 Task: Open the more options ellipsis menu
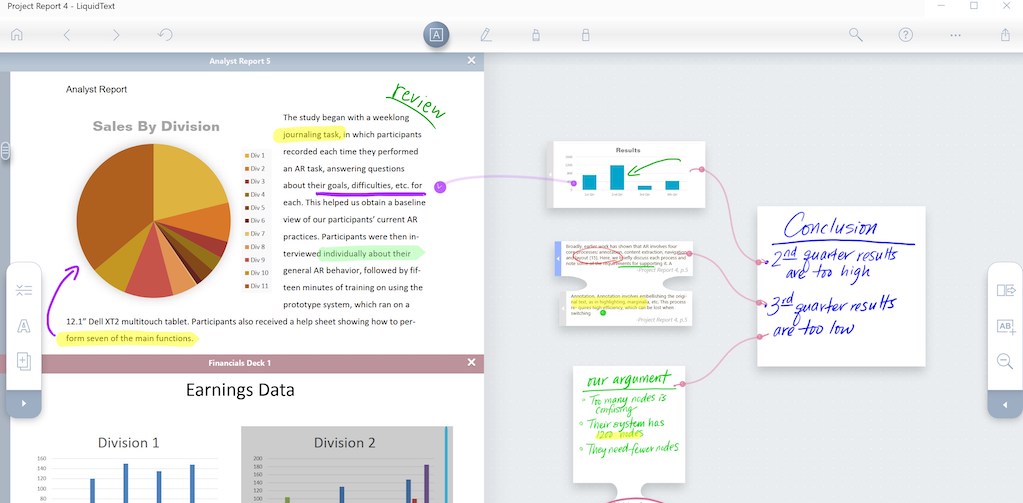coord(955,35)
